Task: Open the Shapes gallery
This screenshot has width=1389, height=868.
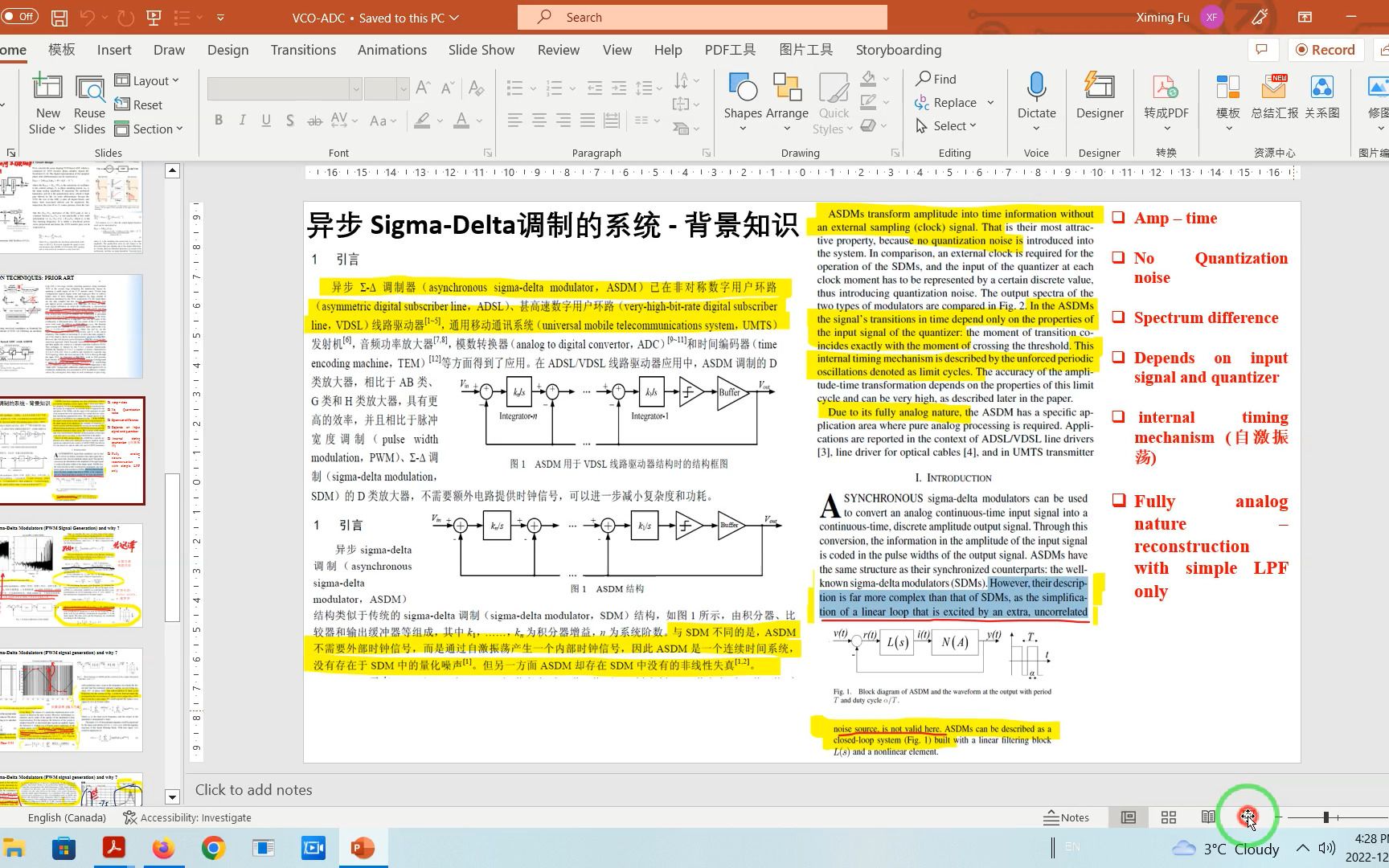Action: (x=743, y=103)
